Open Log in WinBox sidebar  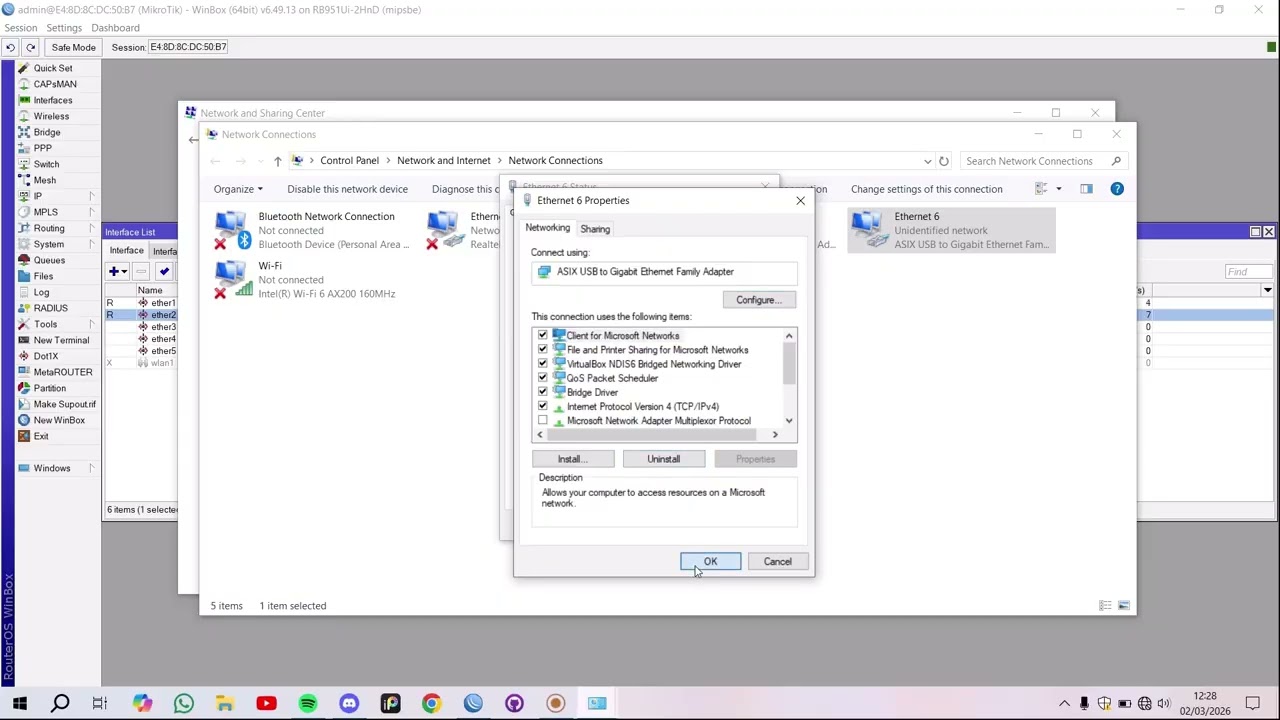tap(41, 292)
